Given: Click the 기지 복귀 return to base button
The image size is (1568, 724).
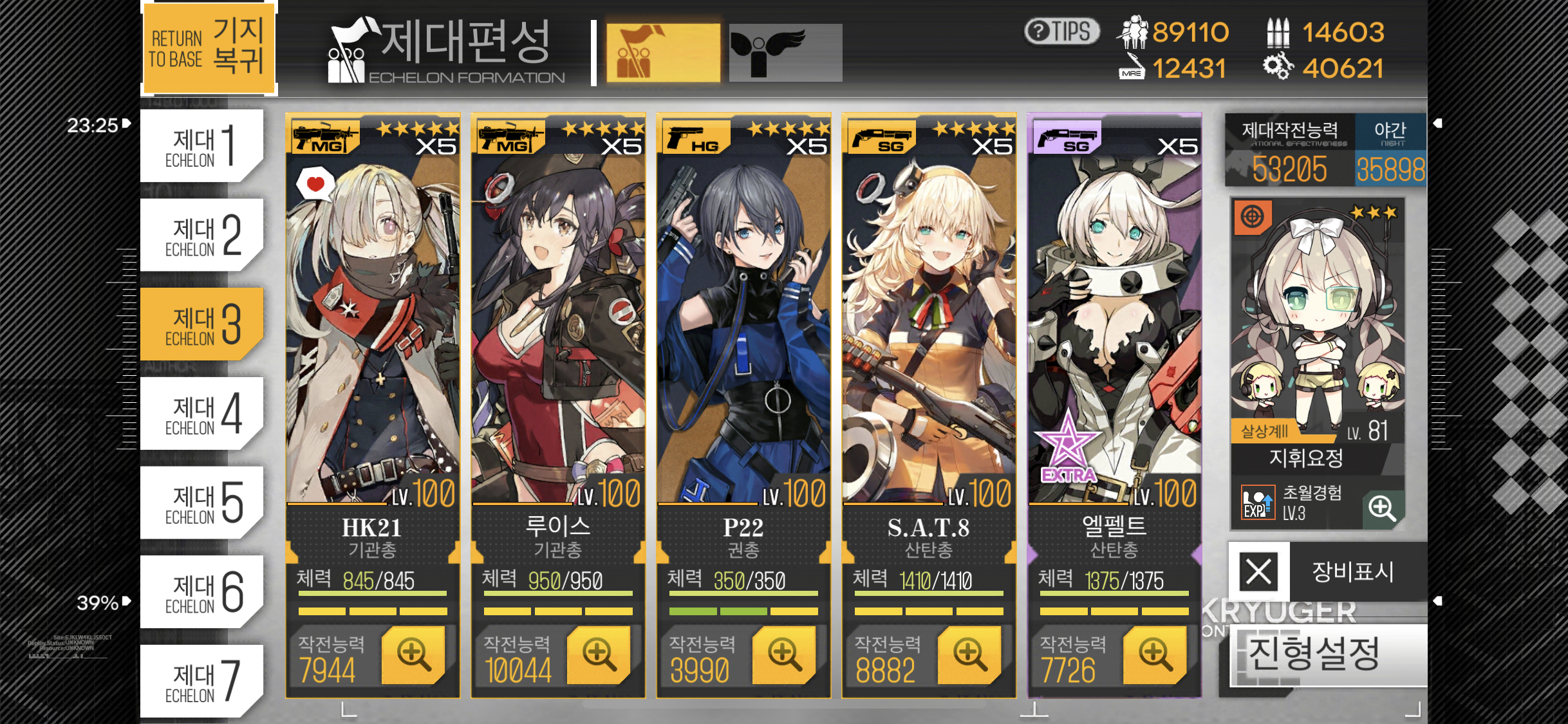Looking at the screenshot, I should pos(208,48).
